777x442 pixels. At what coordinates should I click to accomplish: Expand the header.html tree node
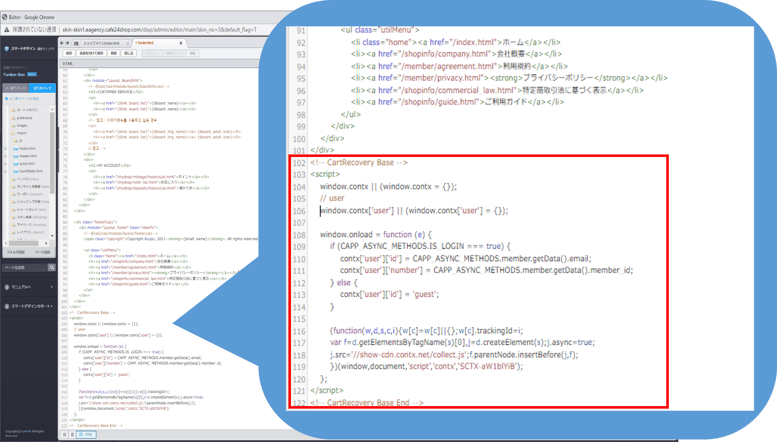tap(5, 156)
